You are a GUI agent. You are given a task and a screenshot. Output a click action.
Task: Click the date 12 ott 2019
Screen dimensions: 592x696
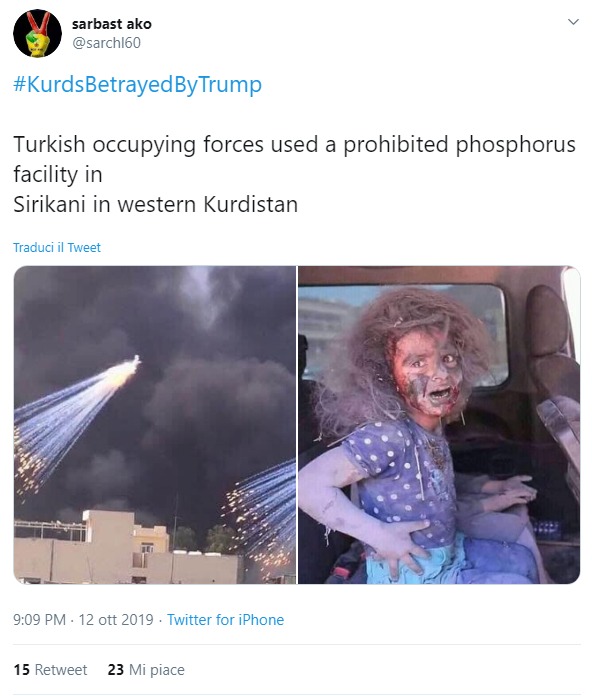[116, 620]
